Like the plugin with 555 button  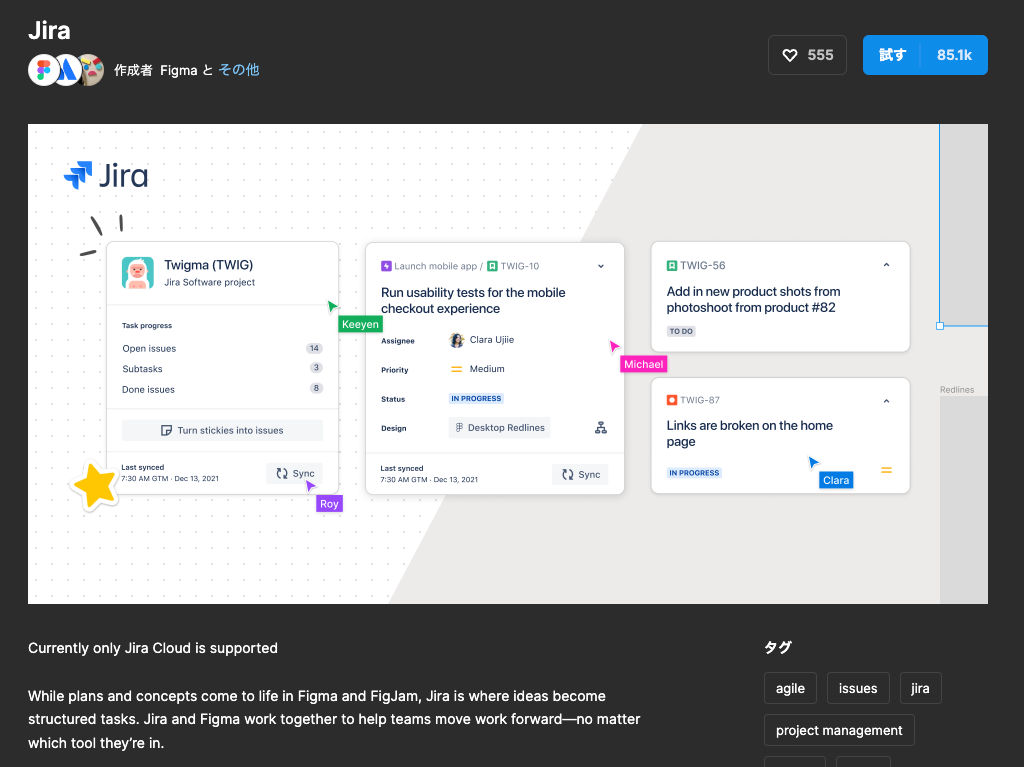point(807,55)
